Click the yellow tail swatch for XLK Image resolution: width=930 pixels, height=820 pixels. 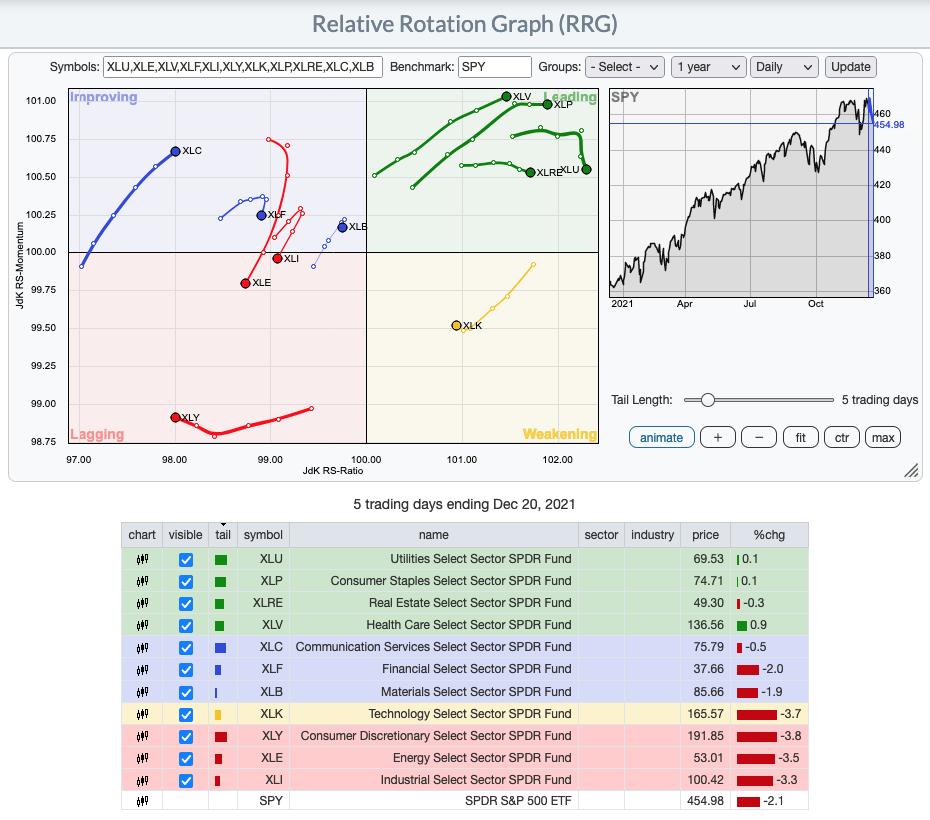(x=218, y=715)
